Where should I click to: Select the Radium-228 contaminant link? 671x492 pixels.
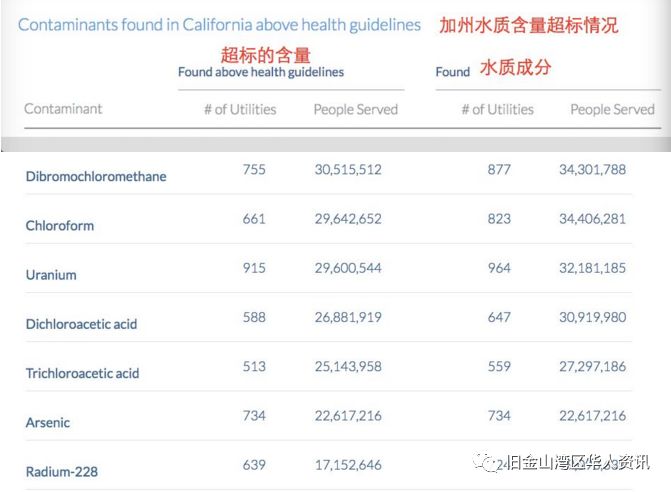click(62, 471)
